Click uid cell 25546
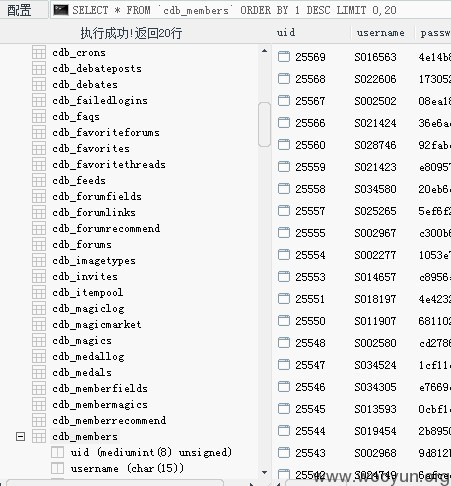 [310, 387]
